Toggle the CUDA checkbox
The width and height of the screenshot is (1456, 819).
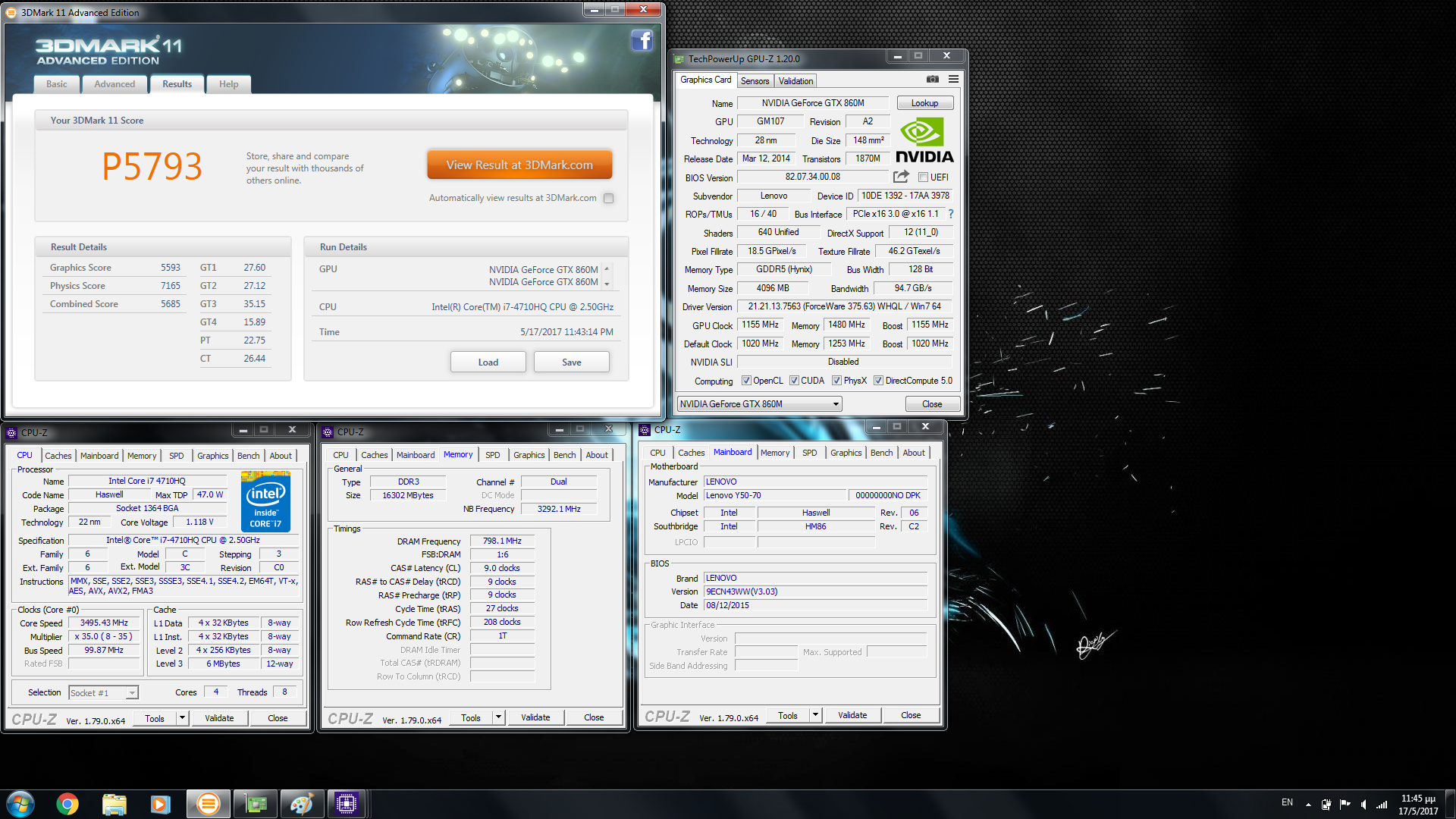point(794,381)
